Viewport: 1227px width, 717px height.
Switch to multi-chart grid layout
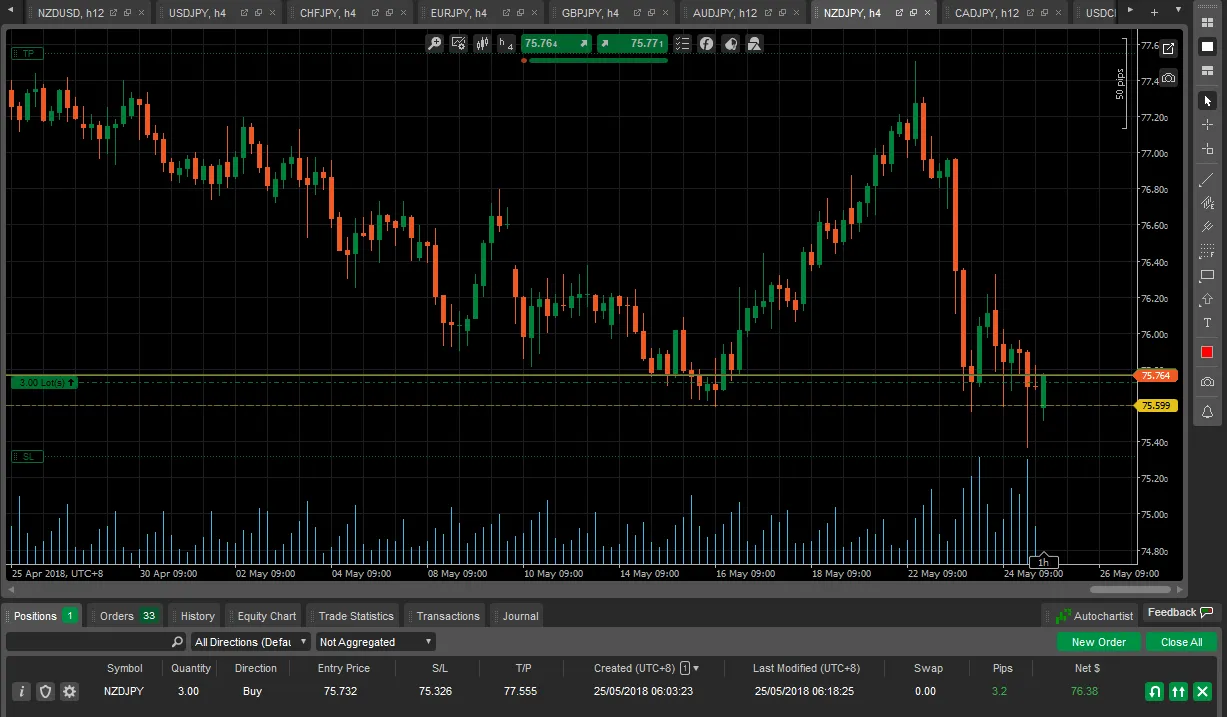coord(1207,21)
